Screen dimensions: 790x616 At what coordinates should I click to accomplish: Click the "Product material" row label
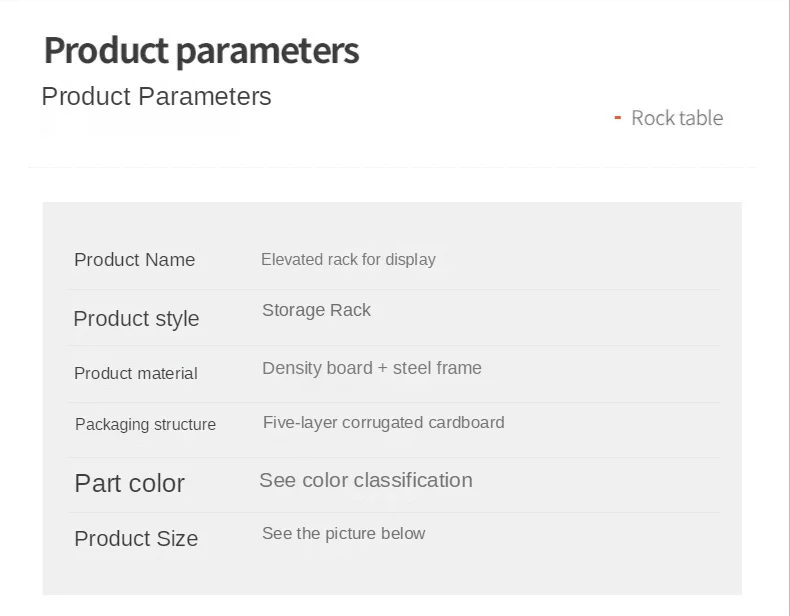(135, 373)
